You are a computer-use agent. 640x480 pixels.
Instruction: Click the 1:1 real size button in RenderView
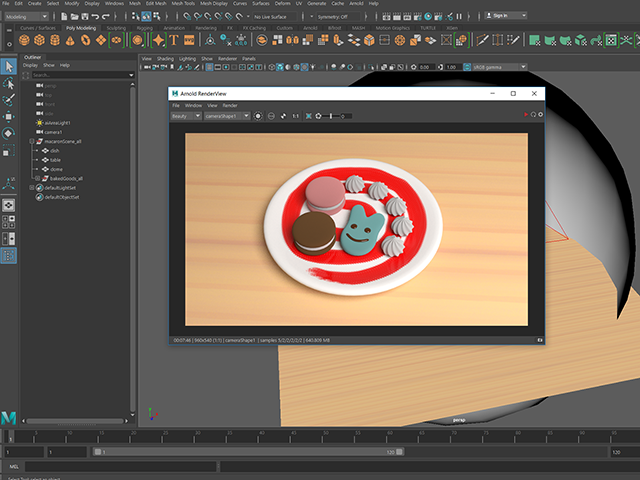296,116
